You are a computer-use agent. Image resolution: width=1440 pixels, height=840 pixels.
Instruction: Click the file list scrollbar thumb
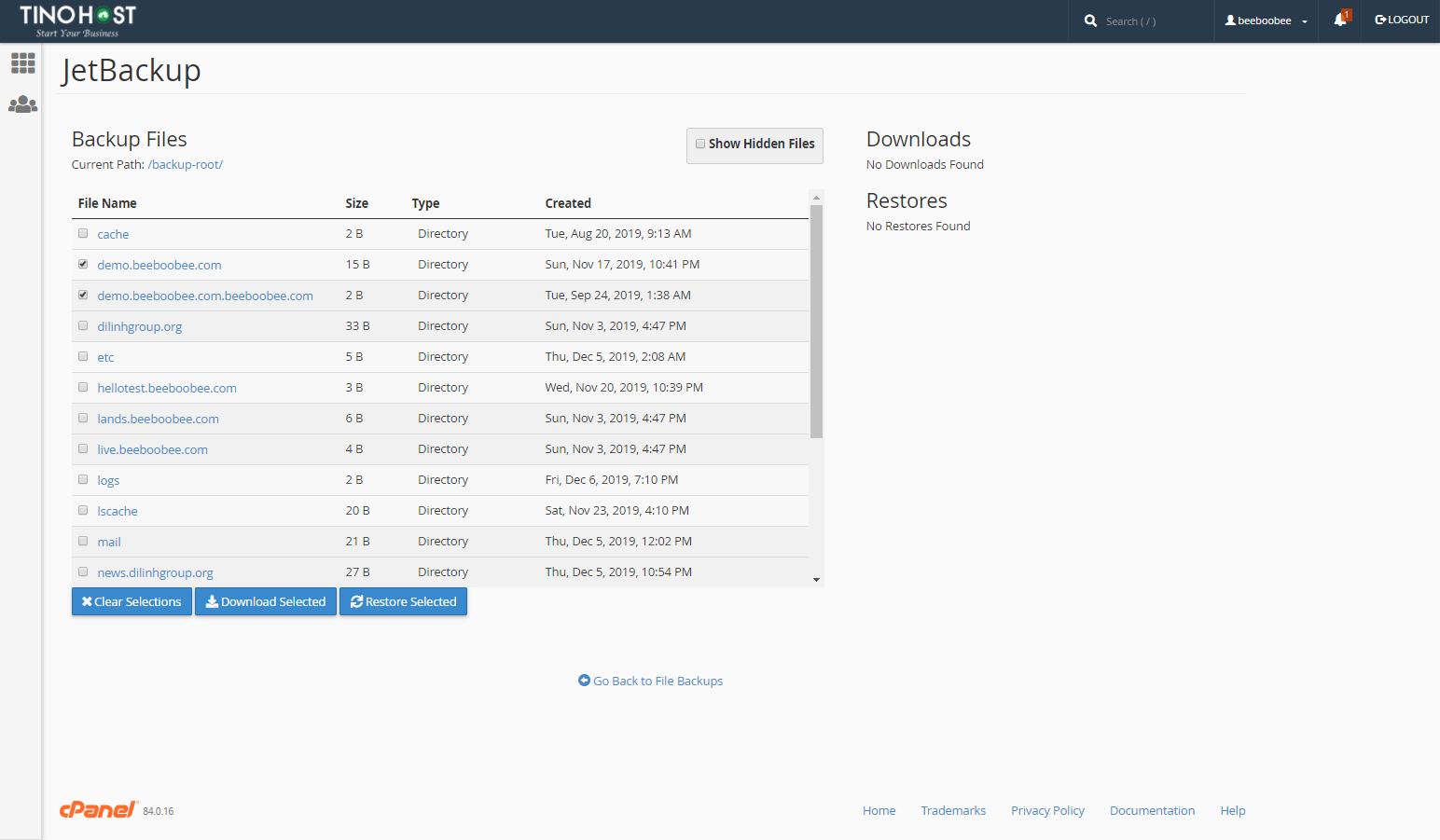coord(816,321)
